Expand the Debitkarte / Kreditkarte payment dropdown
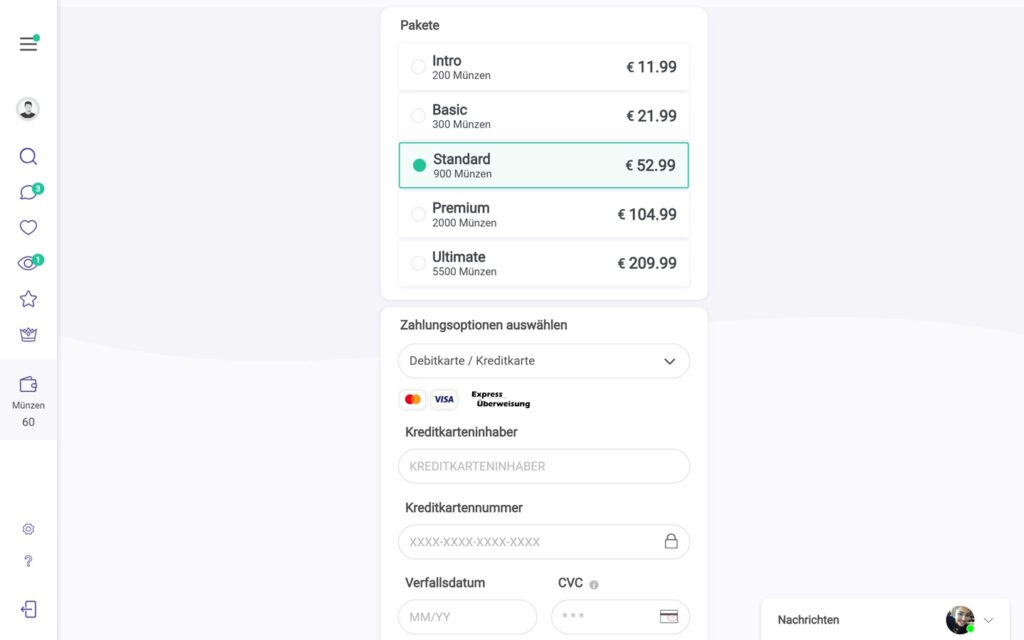 [x=543, y=361]
